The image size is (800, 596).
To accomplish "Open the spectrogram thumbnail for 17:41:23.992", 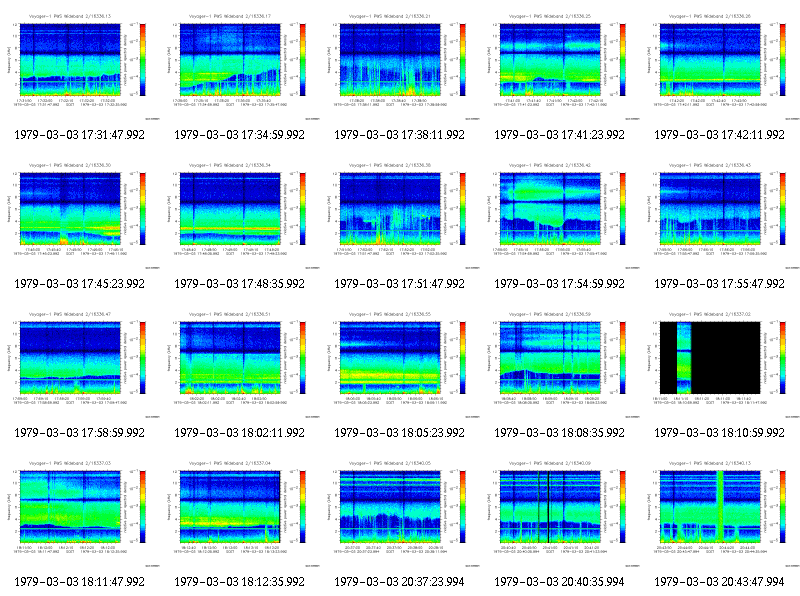I will click(x=560, y=66).
